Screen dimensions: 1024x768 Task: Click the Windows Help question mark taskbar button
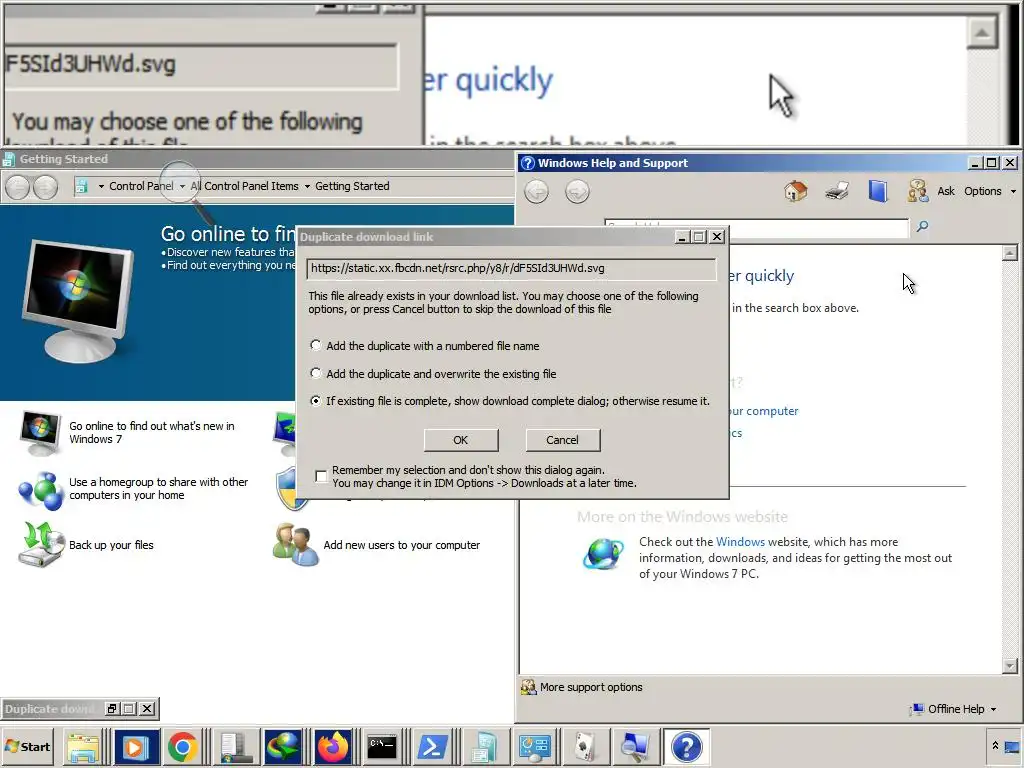click(686, 747)
